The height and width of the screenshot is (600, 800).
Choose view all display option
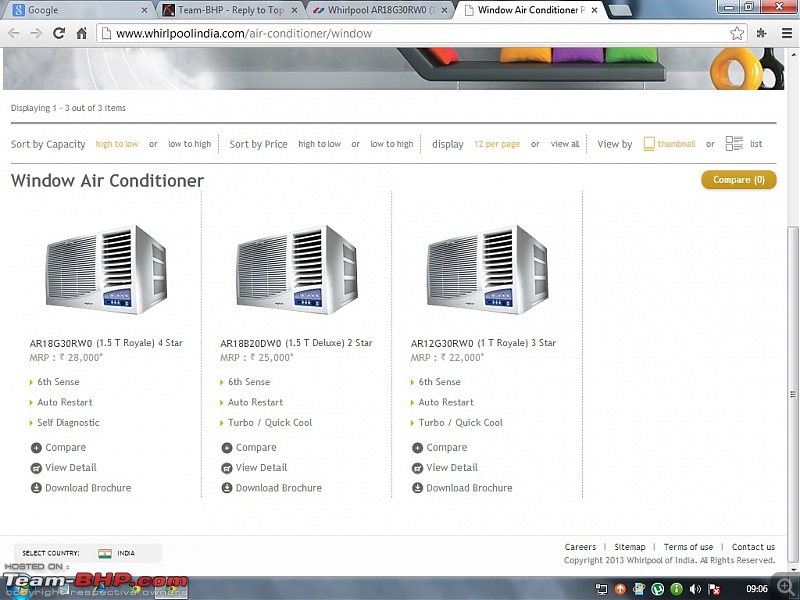(565, 144)
